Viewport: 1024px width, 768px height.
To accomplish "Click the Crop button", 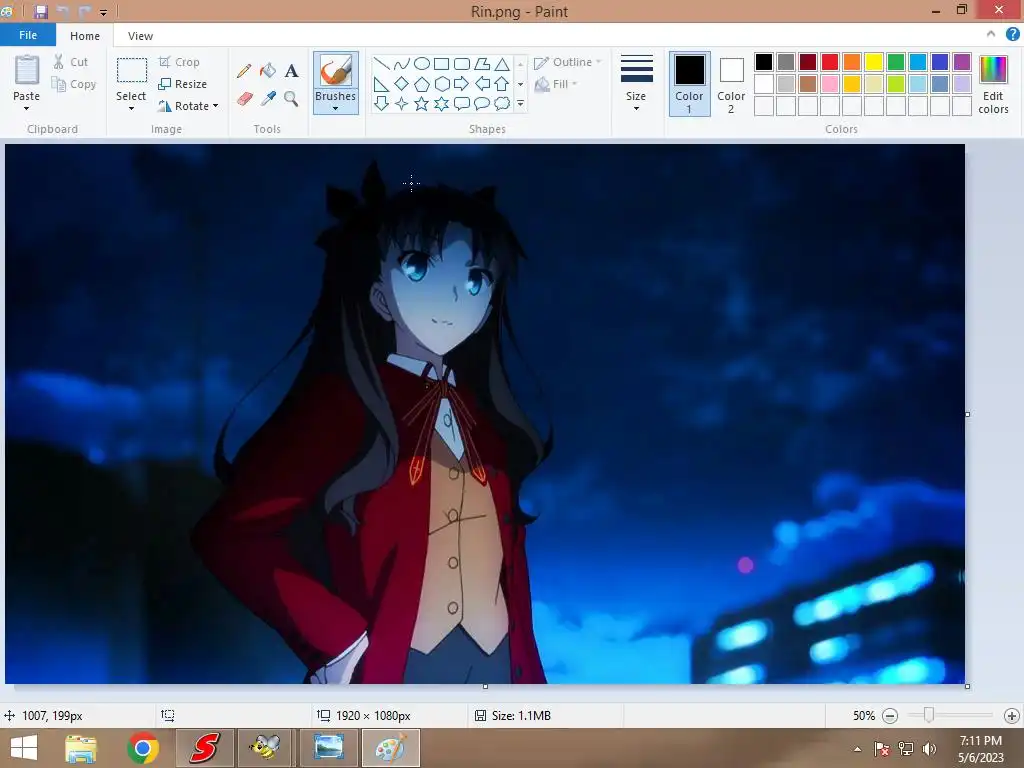I will click(x=180, y=62).
